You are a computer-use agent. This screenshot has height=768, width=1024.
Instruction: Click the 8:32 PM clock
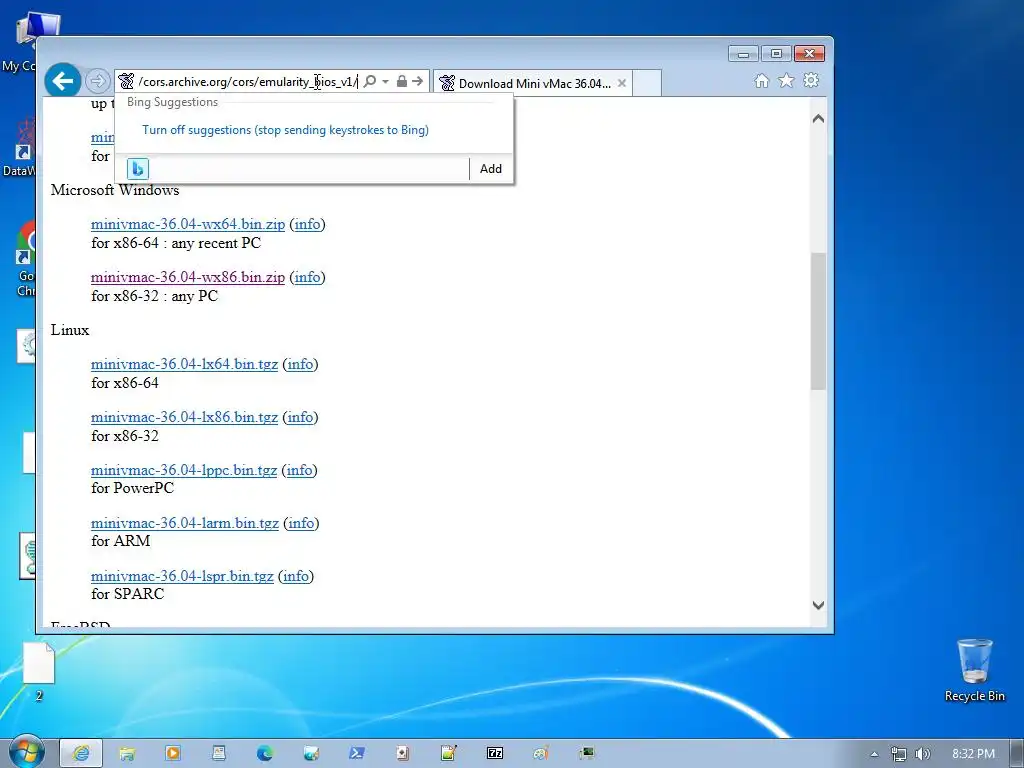coord(973,754)
